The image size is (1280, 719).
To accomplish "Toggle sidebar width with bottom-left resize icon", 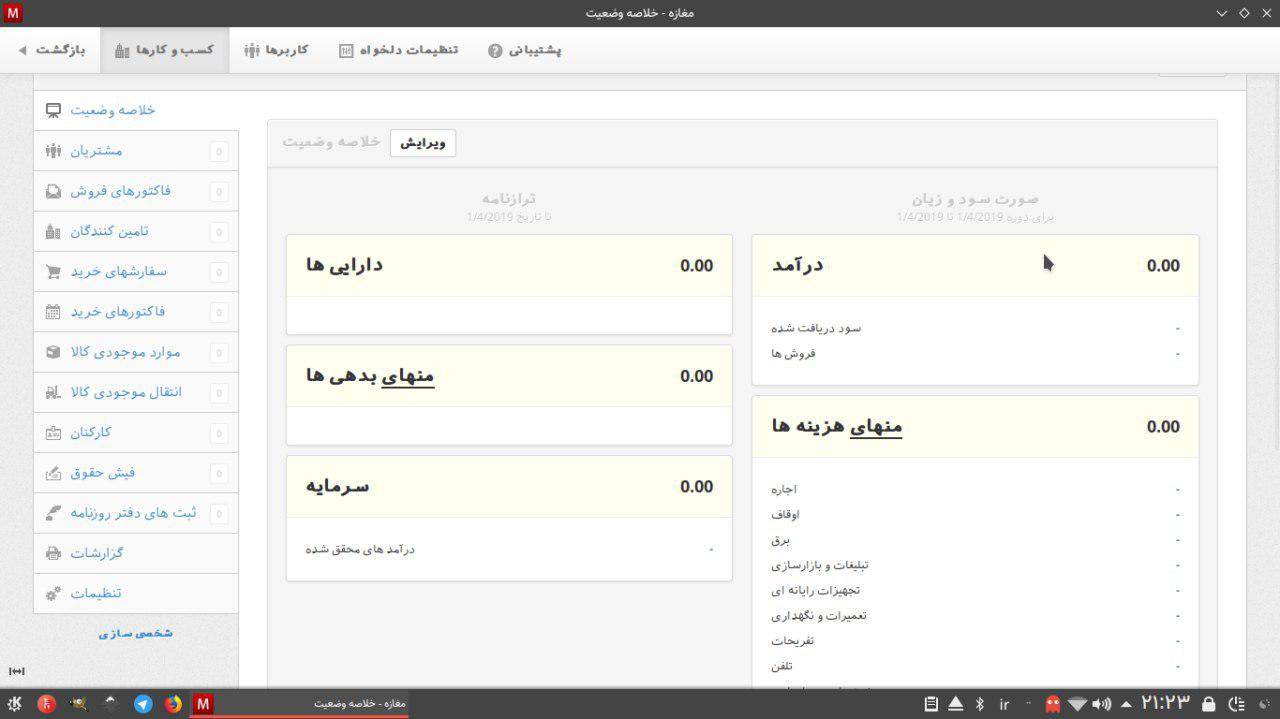I will [x=16, y=671].
